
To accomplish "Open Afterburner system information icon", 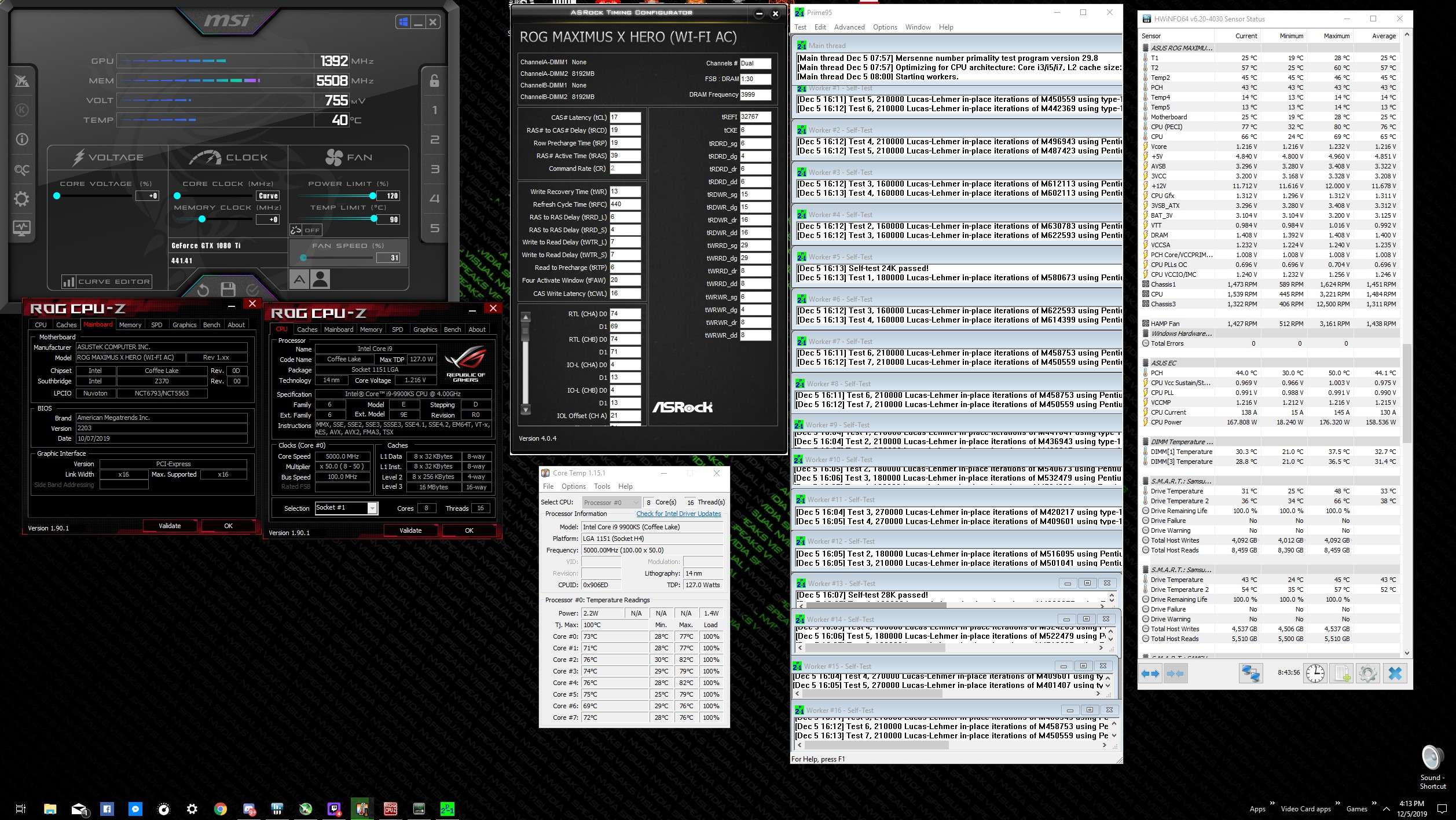I will tap(21, 140).
